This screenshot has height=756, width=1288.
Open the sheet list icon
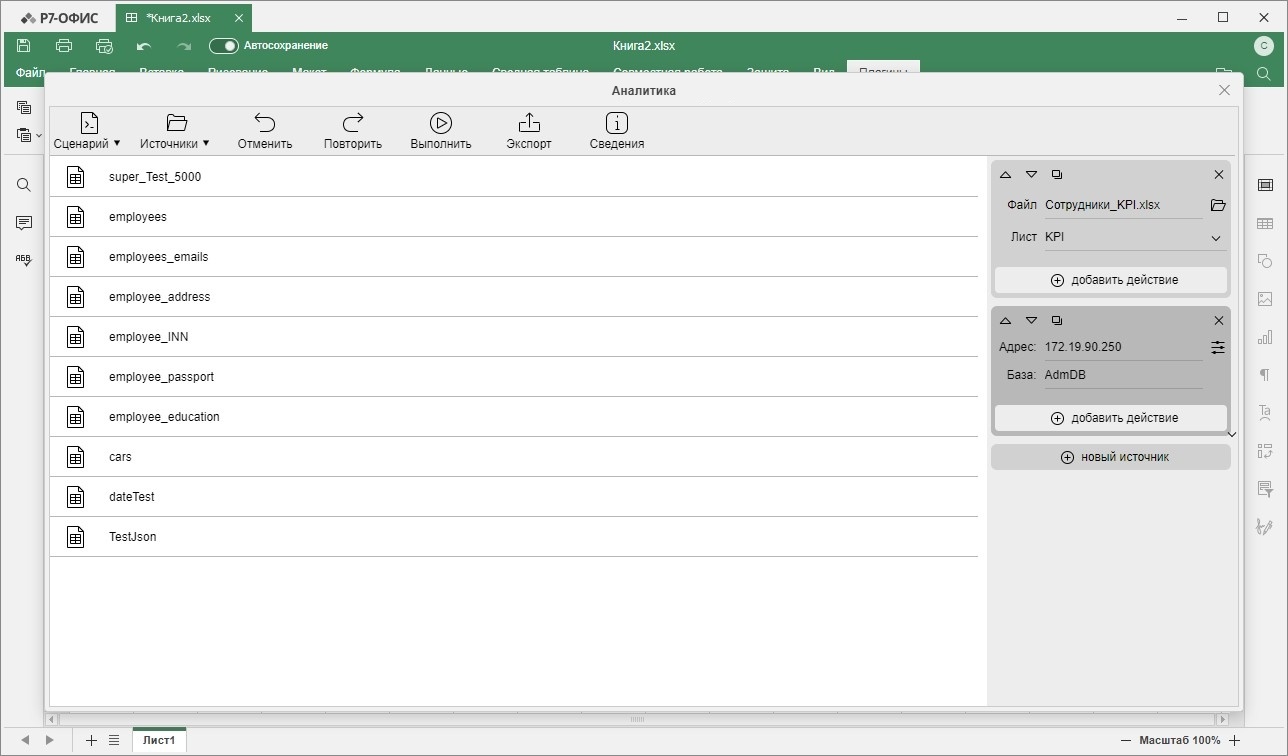coord(114,740)
